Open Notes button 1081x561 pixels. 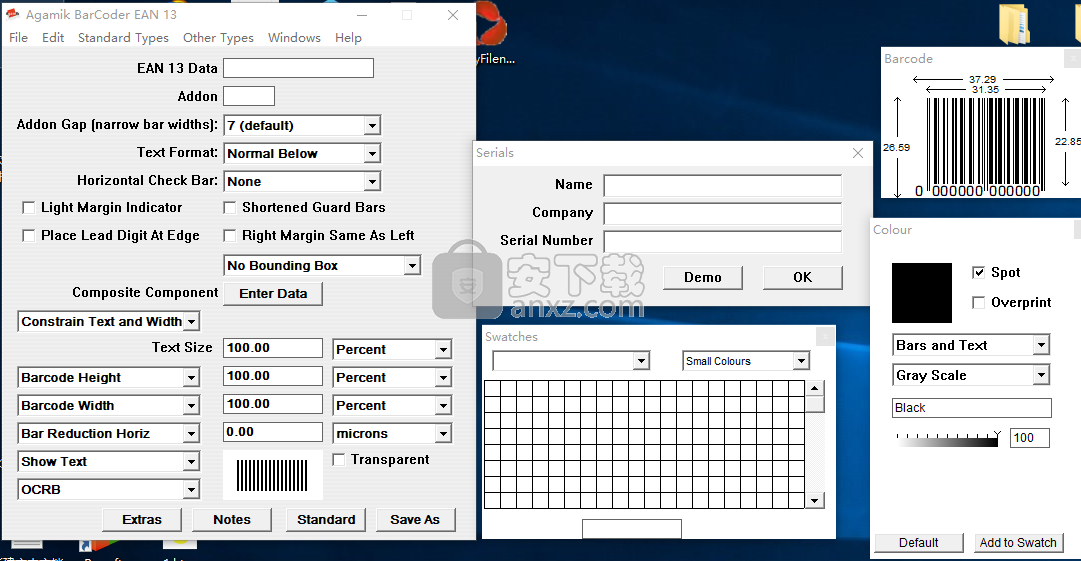[x=232, y=520]
